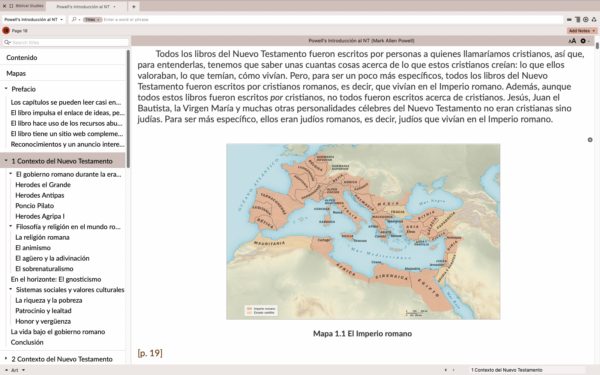
Task: Open the text size AA control
Action: pos(572,41)
